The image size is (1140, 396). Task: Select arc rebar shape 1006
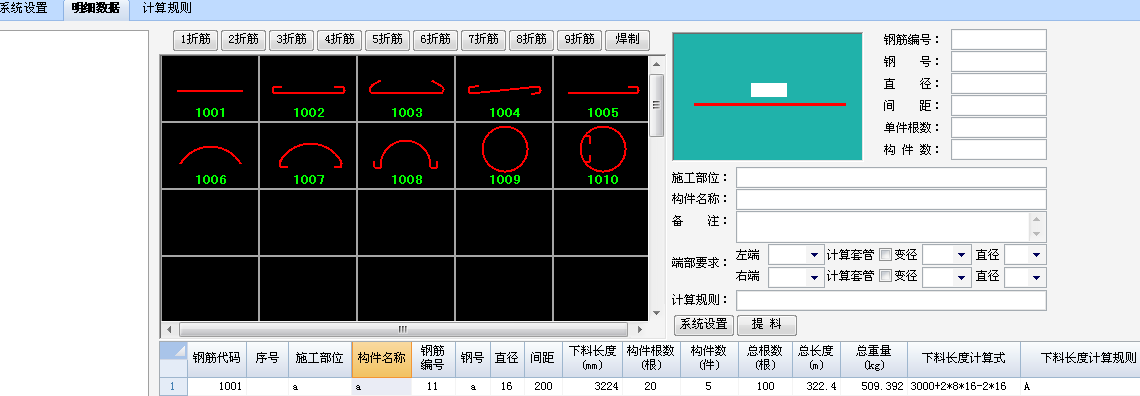209,155
